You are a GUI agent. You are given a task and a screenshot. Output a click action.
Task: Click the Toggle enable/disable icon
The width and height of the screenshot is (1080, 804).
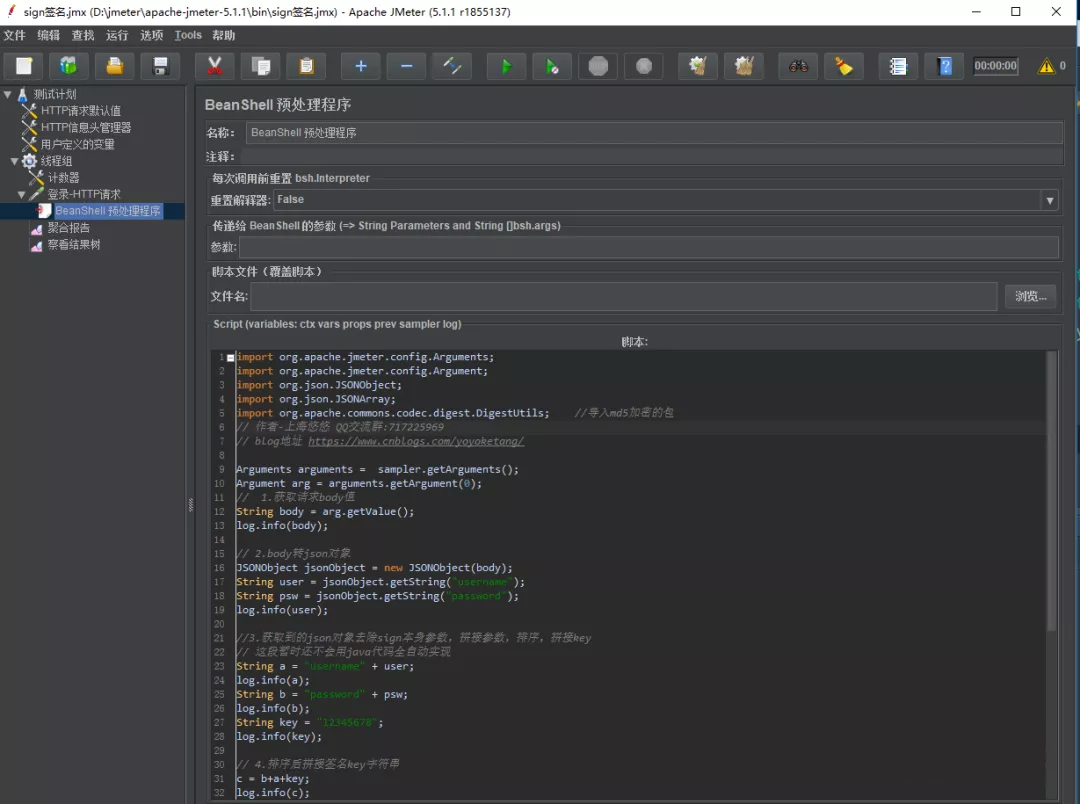pyautogui.click(x=452, y=66)
